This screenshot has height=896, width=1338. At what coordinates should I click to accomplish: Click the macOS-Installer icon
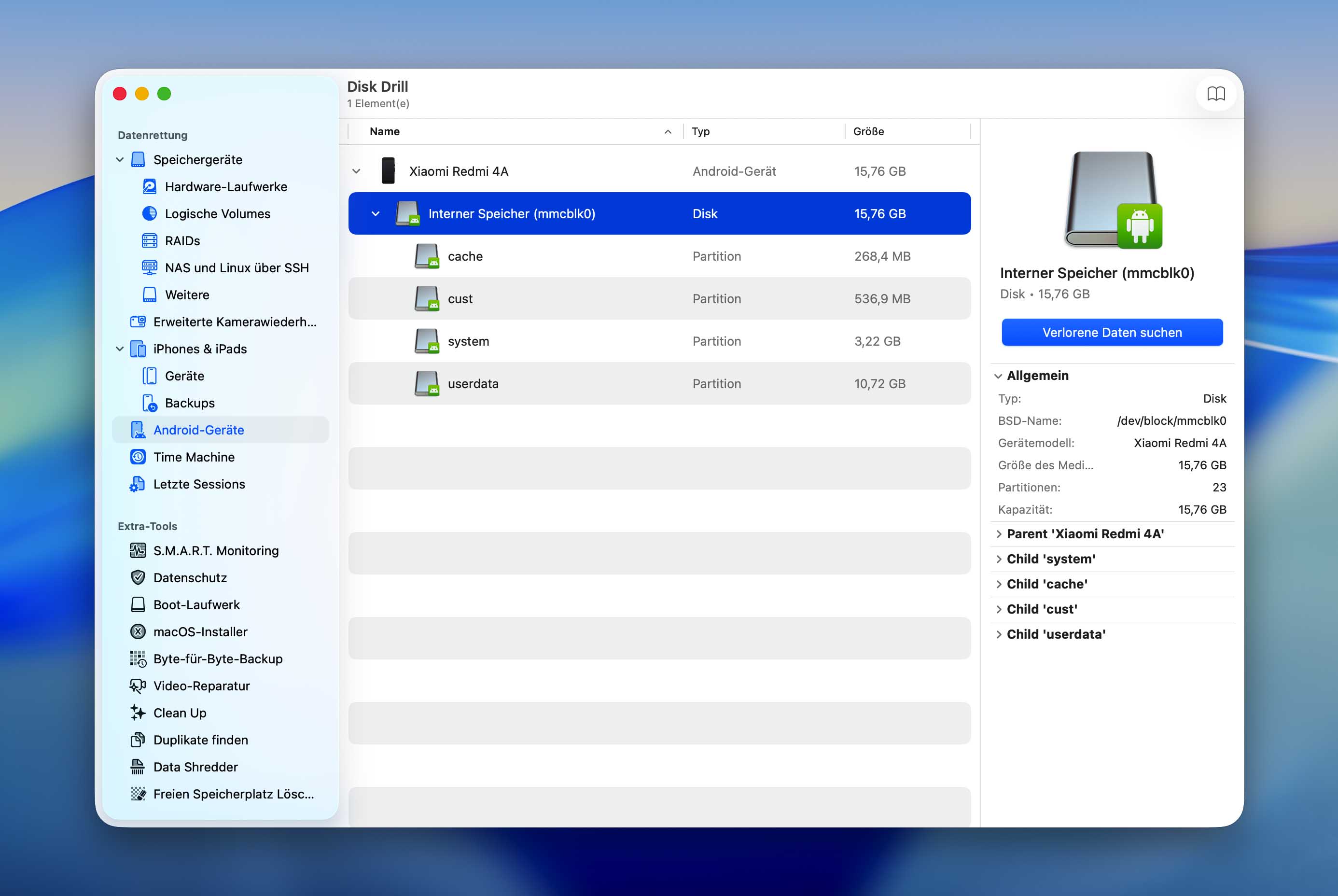point(138,631)
